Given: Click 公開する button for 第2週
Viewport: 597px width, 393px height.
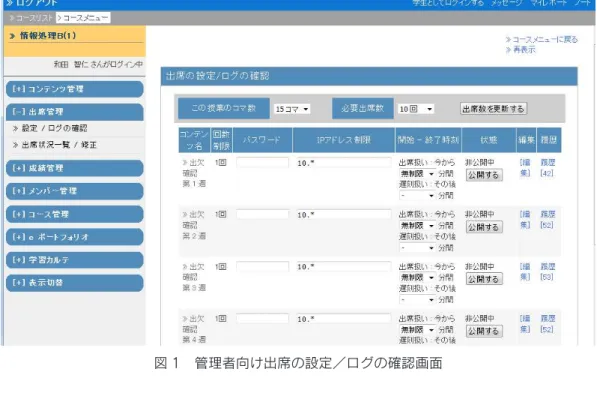Looking at the screenshot, I should click(x=484, y=227).
